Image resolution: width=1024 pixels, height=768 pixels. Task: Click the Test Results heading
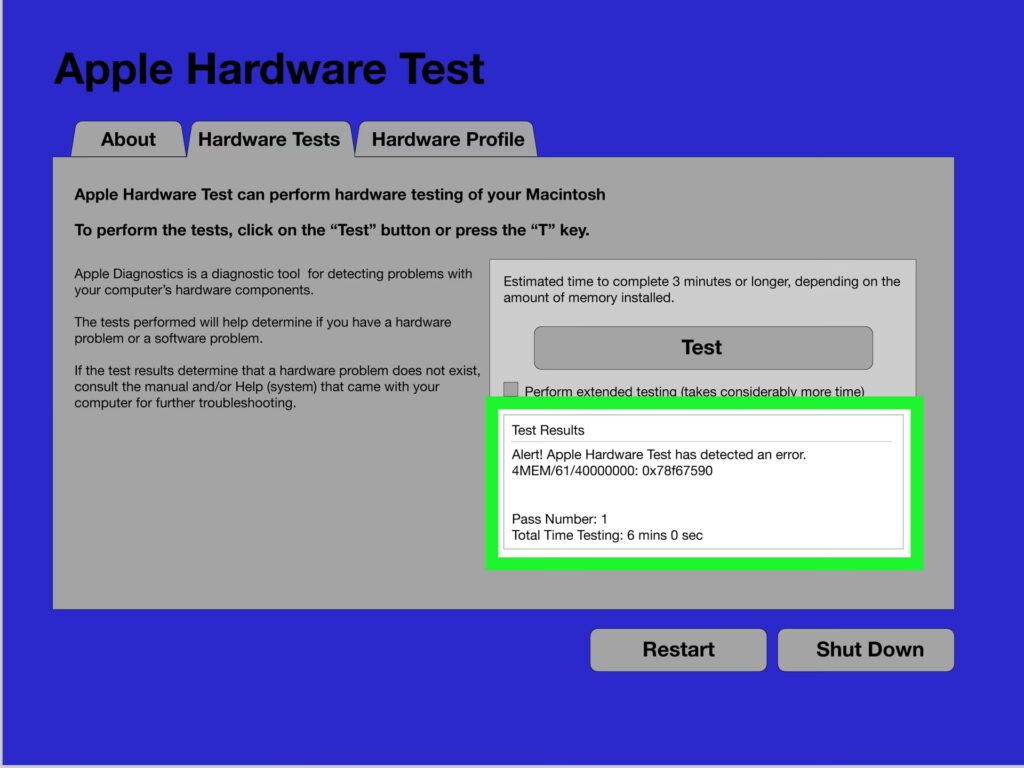[548, 430]
